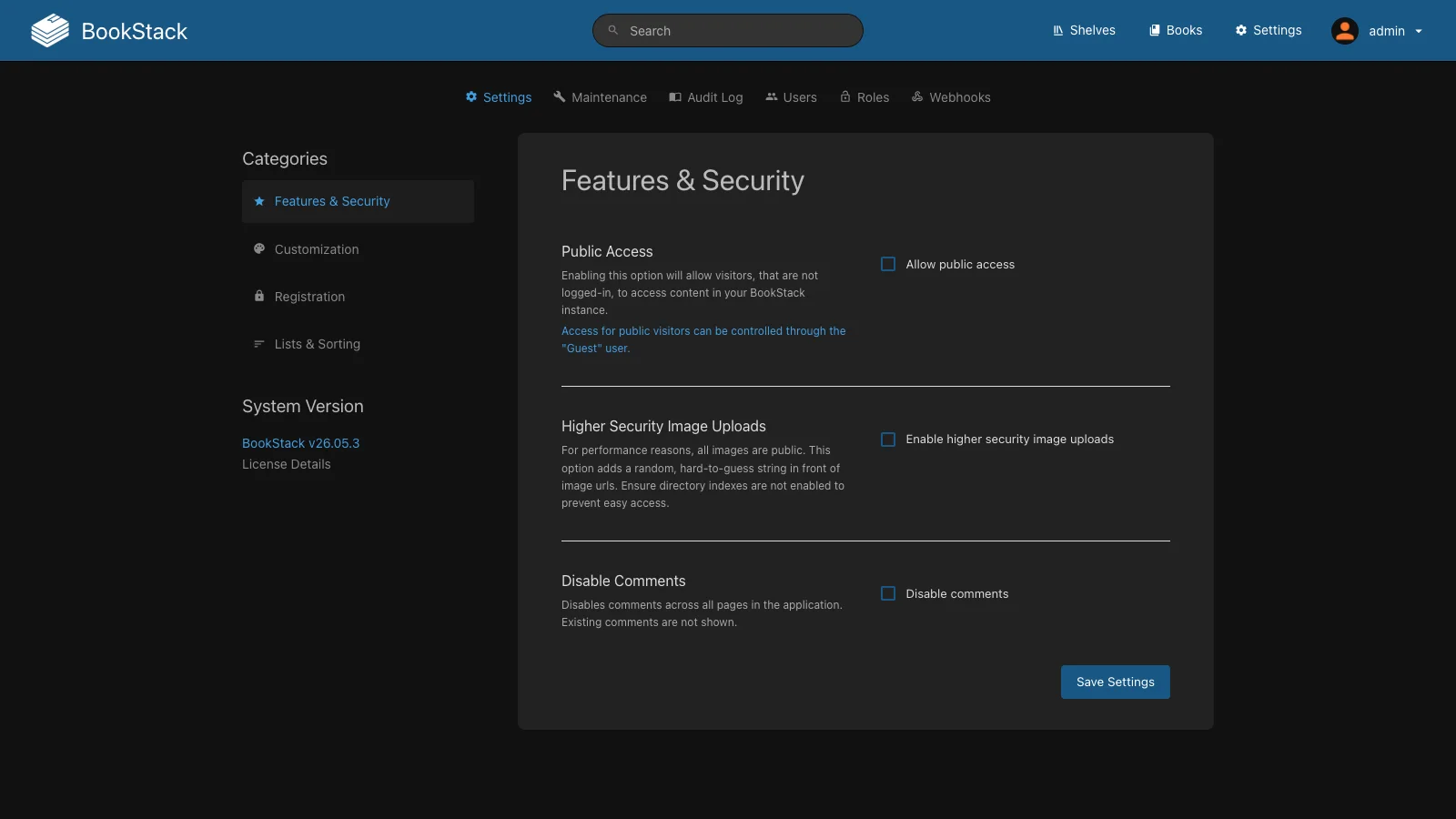Click the Shelves icon in header

coord(1058,30)
